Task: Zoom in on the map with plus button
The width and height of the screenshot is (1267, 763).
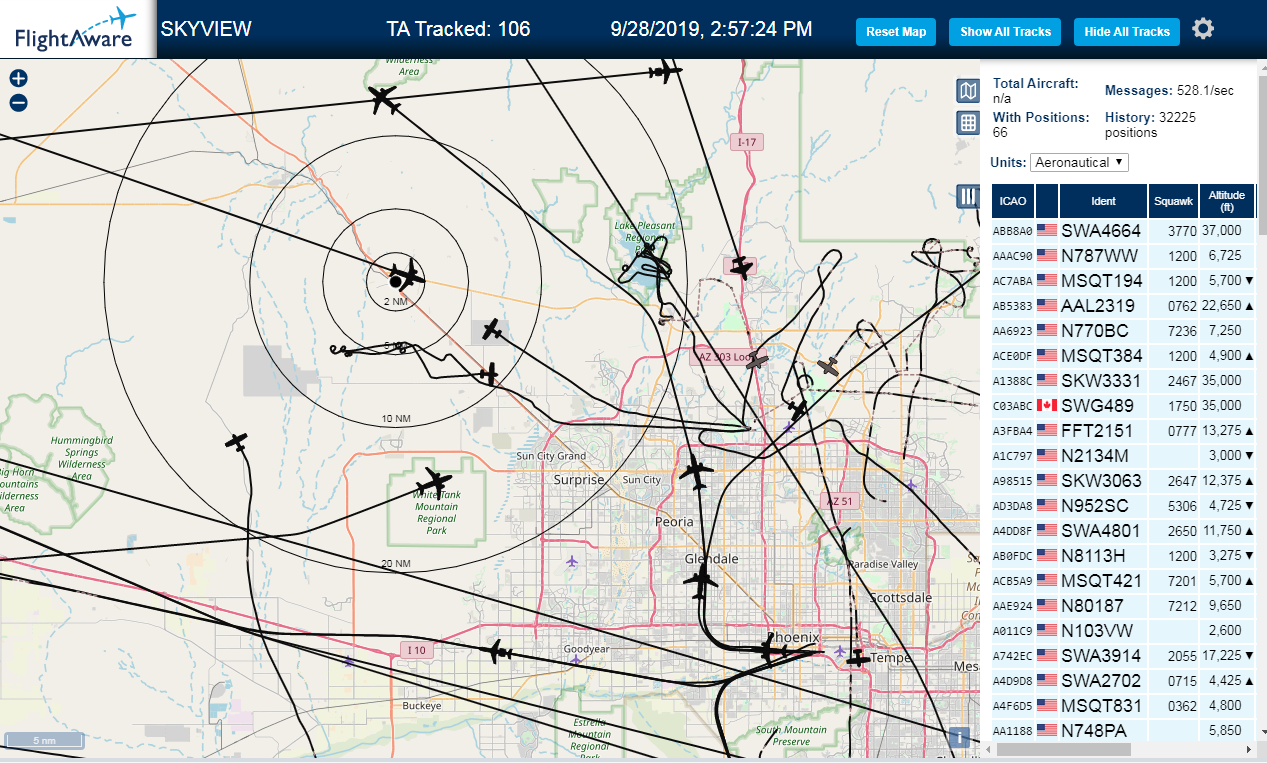Action: point(18,78)
